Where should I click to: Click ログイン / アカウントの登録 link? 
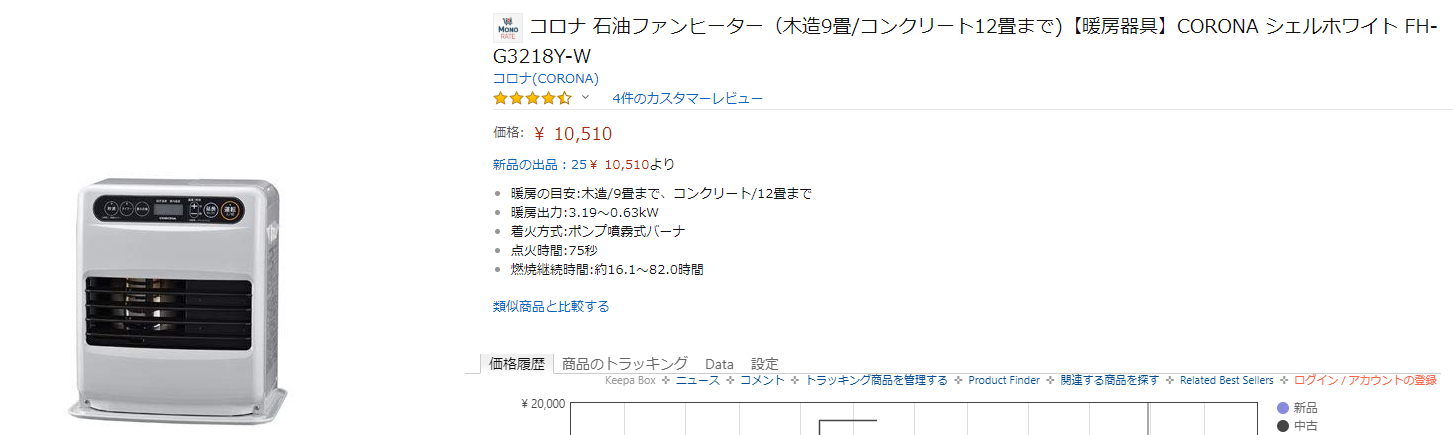[1365, 380]
